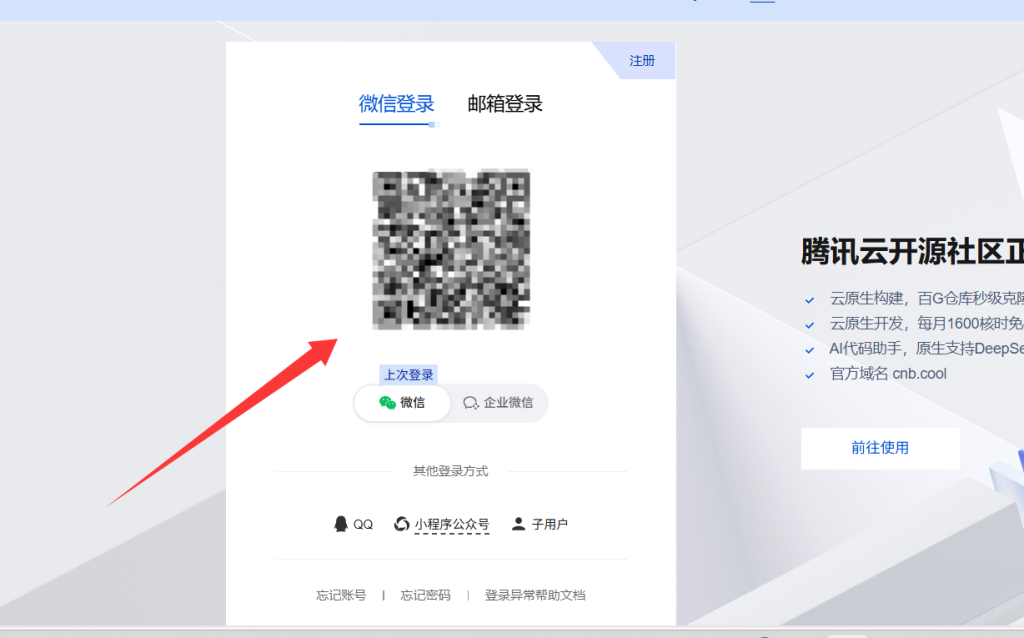Open the 登录异常帮助文档 help link
Image resolution: width=1024 pixels, height=638 pixels.
tap(535, 595)
